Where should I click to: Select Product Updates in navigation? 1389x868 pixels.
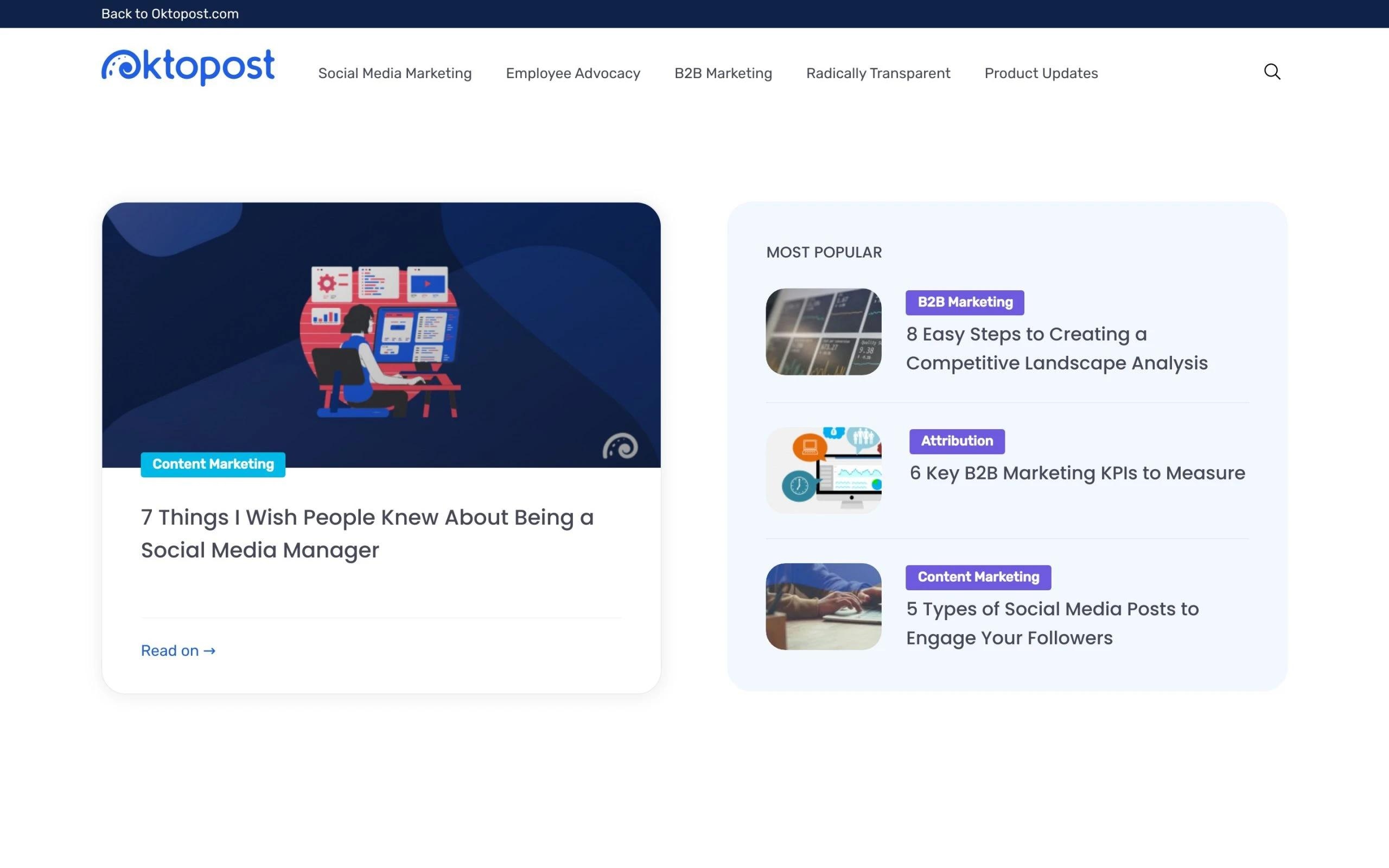pyautogui.click(x=1041, y=73)
